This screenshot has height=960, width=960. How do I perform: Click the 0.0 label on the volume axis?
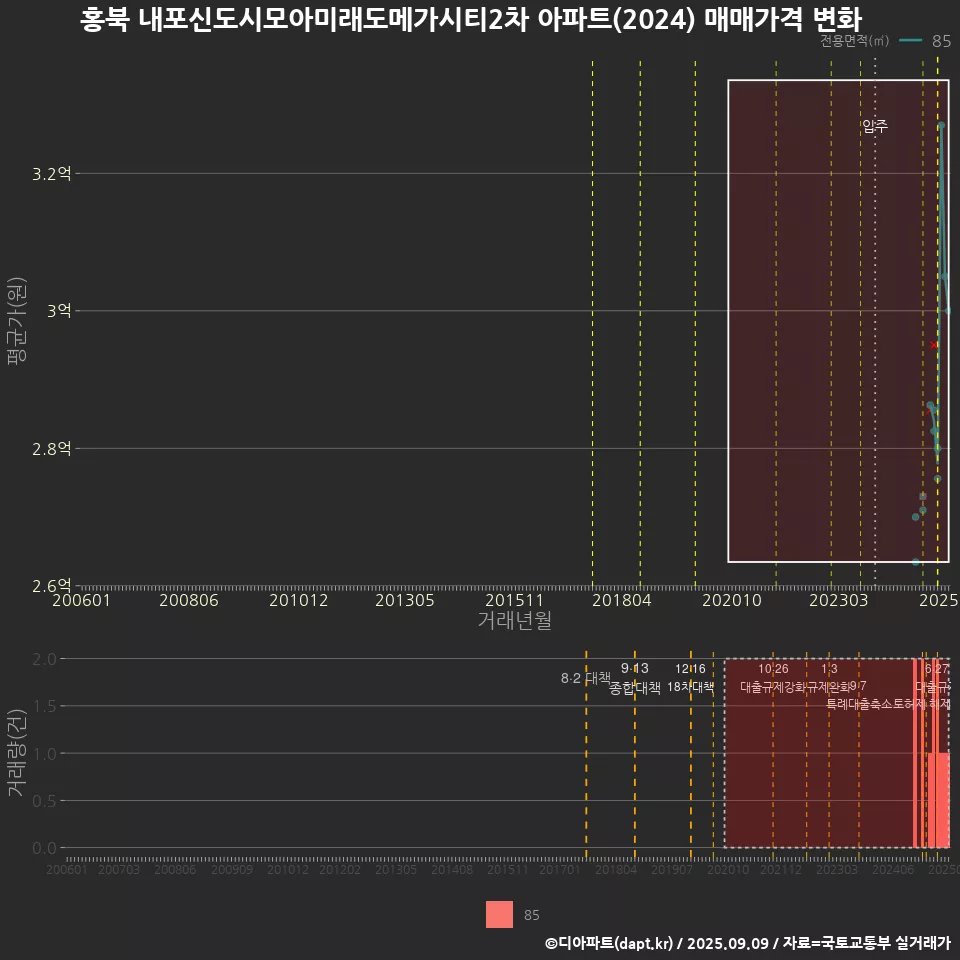coord(44,849)
